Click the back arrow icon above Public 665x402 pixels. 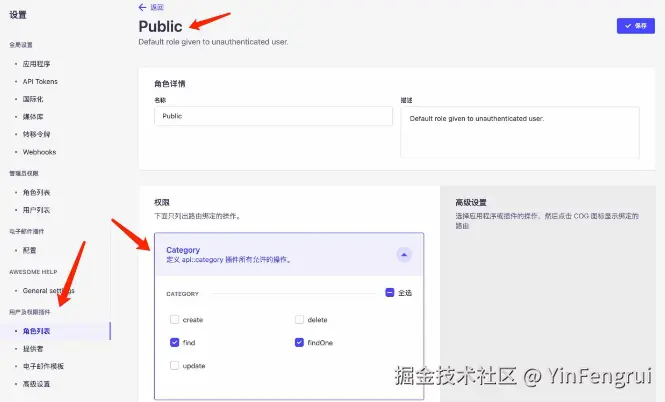pyautogui.click(x=142, y=7)
